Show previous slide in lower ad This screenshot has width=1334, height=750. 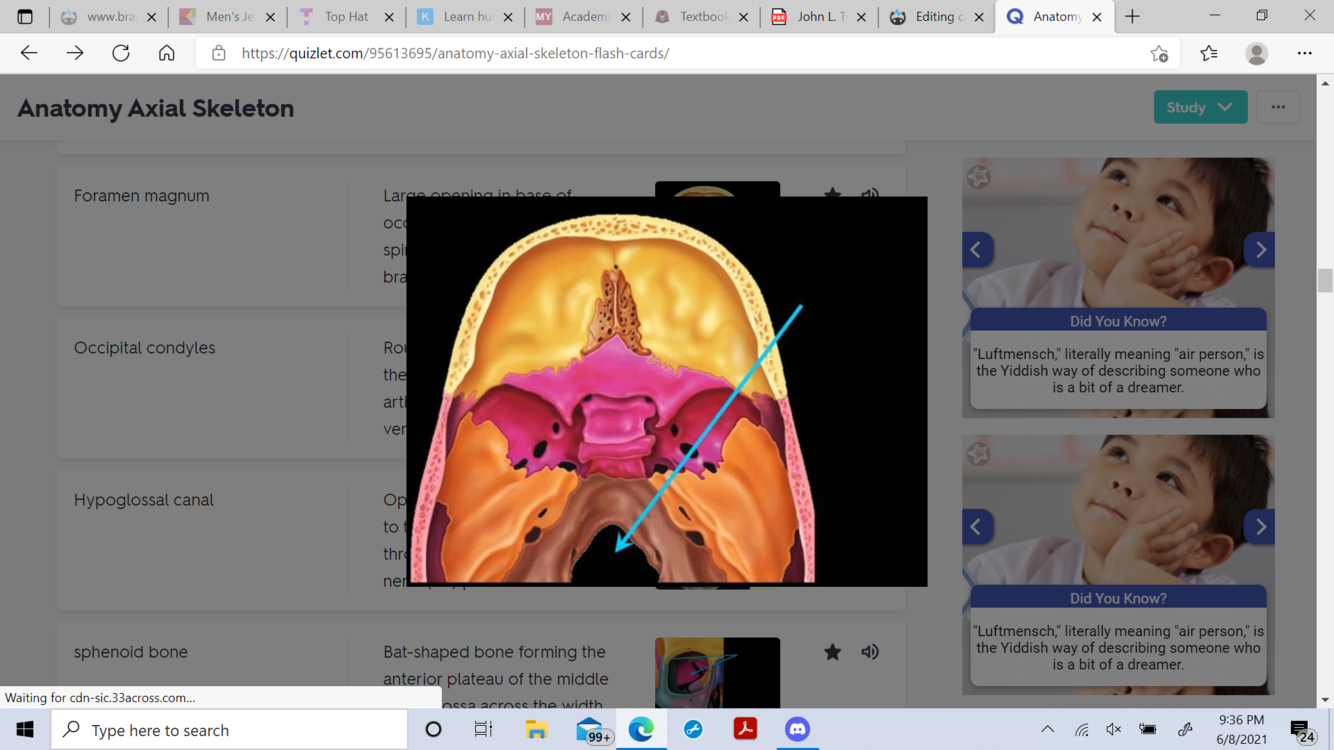coord(977,527)
